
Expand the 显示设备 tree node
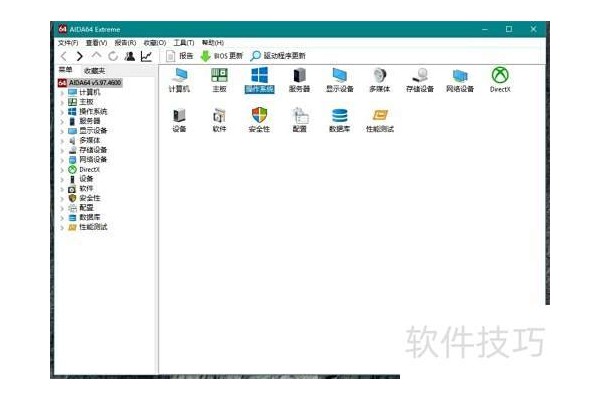62,131
